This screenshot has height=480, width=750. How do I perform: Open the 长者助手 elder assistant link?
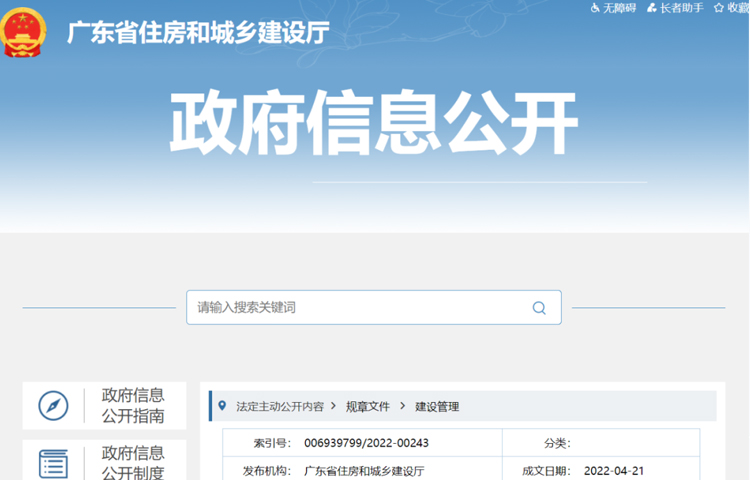click(675, 8)
